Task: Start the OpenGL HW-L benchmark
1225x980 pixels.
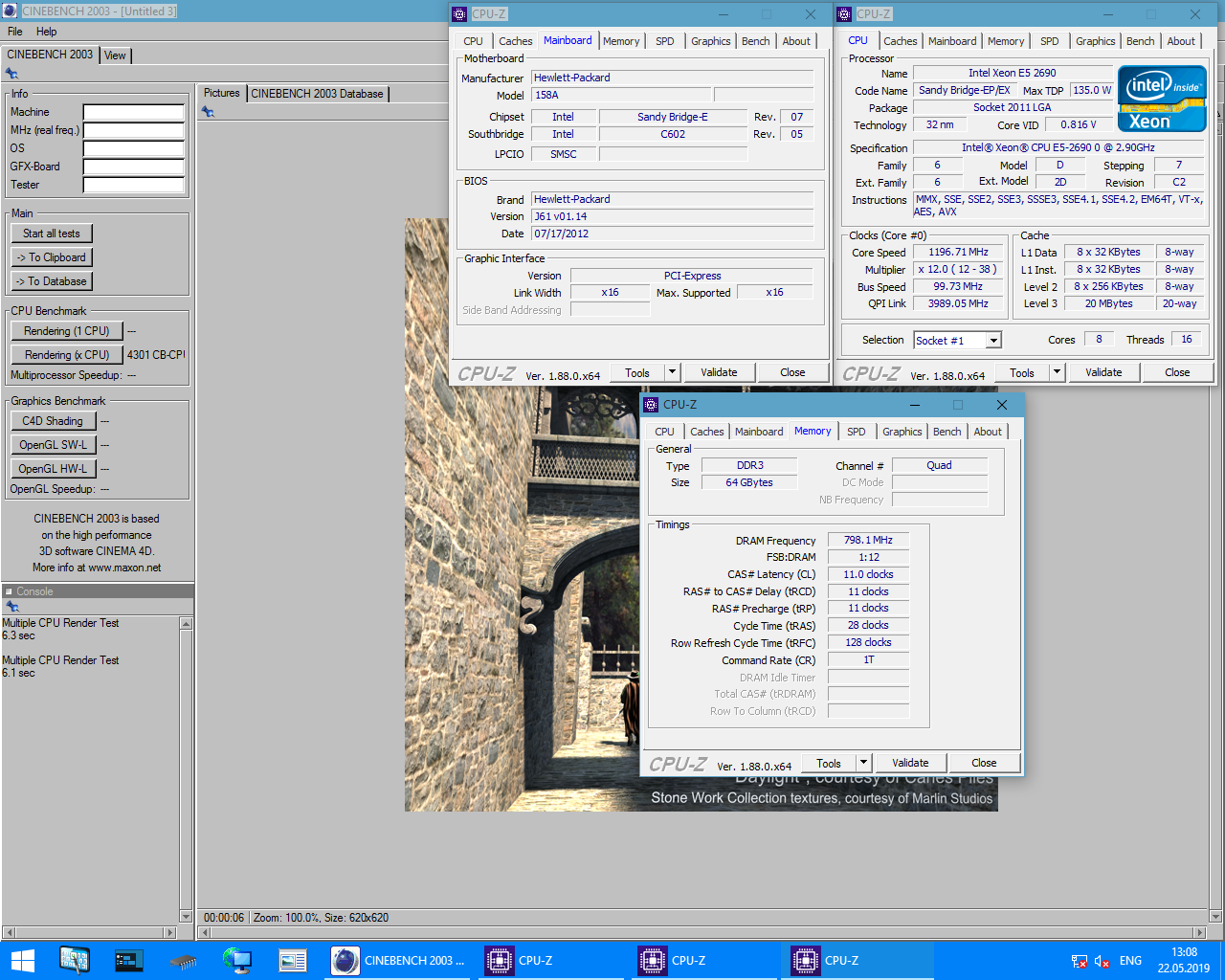Action: click(x=54, y=469)
